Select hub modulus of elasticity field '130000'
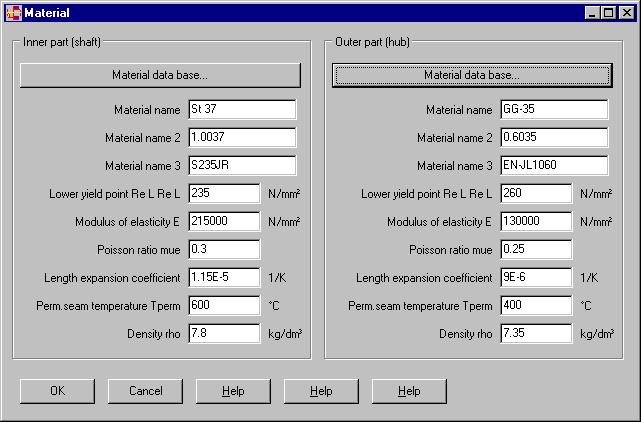The image size is (641, 422). click(x=535, y=222)
